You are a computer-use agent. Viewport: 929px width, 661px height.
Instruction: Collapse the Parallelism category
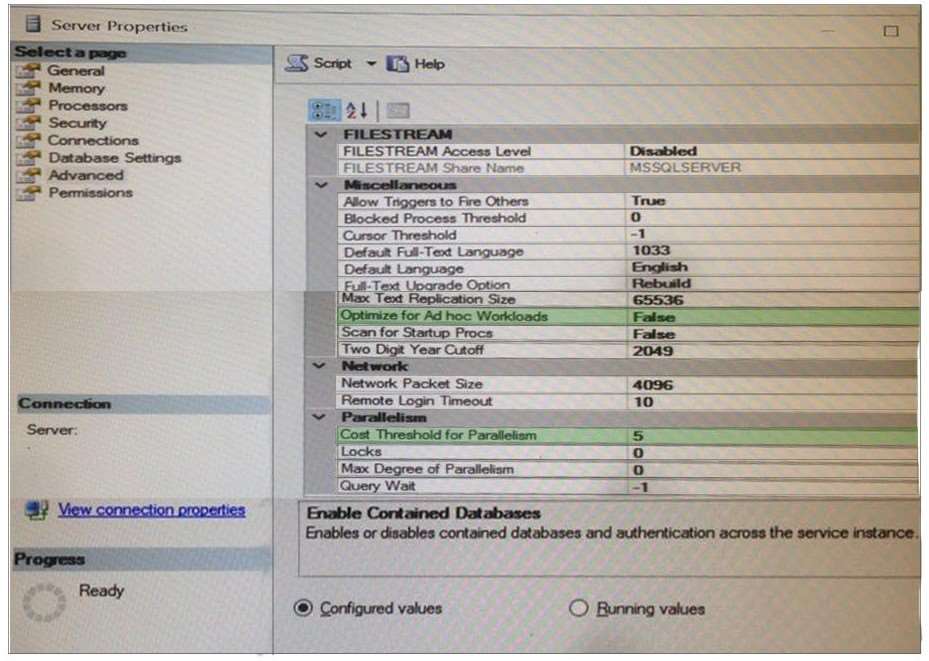(319, 417)
